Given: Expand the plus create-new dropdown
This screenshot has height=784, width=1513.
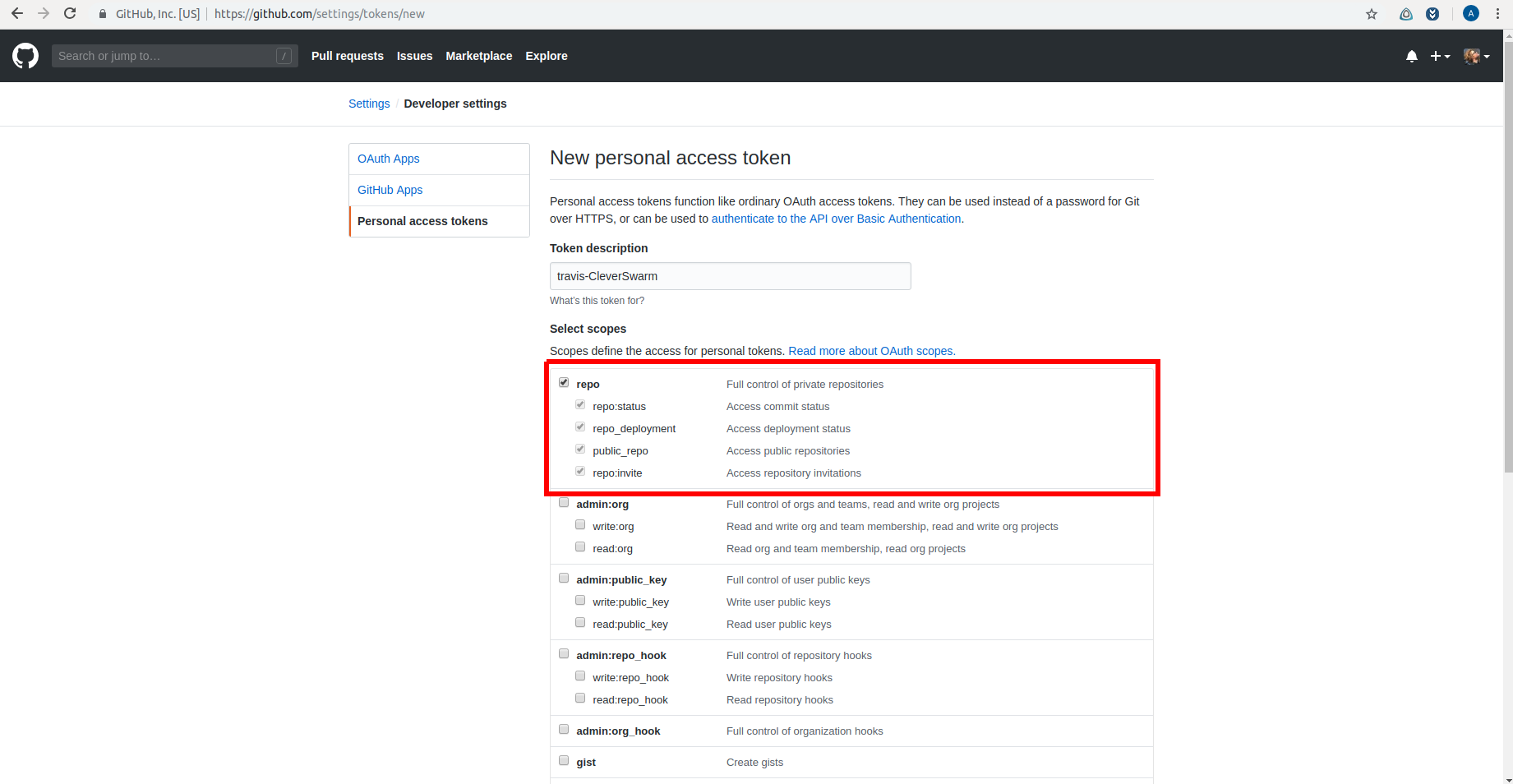Looking at the screenshot, I should (1440, 56).
